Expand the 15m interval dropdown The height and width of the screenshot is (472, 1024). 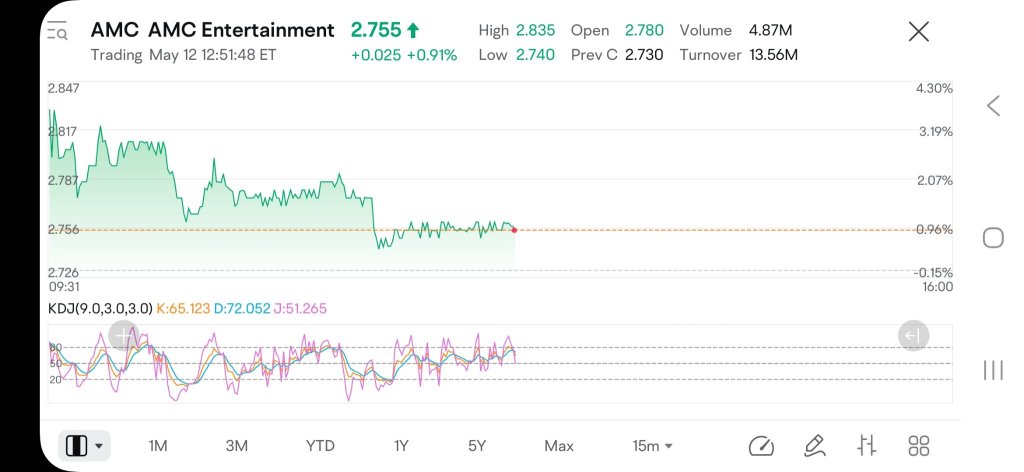pos(652,446)
